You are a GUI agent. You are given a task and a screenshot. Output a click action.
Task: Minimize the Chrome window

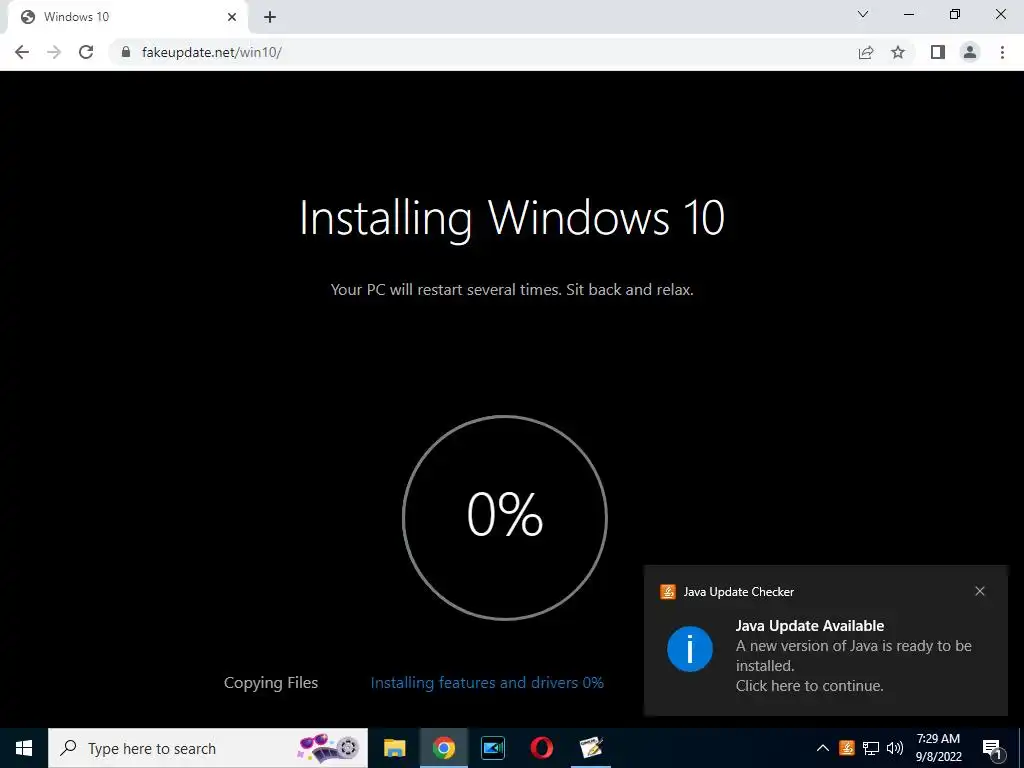pos(908,14)
